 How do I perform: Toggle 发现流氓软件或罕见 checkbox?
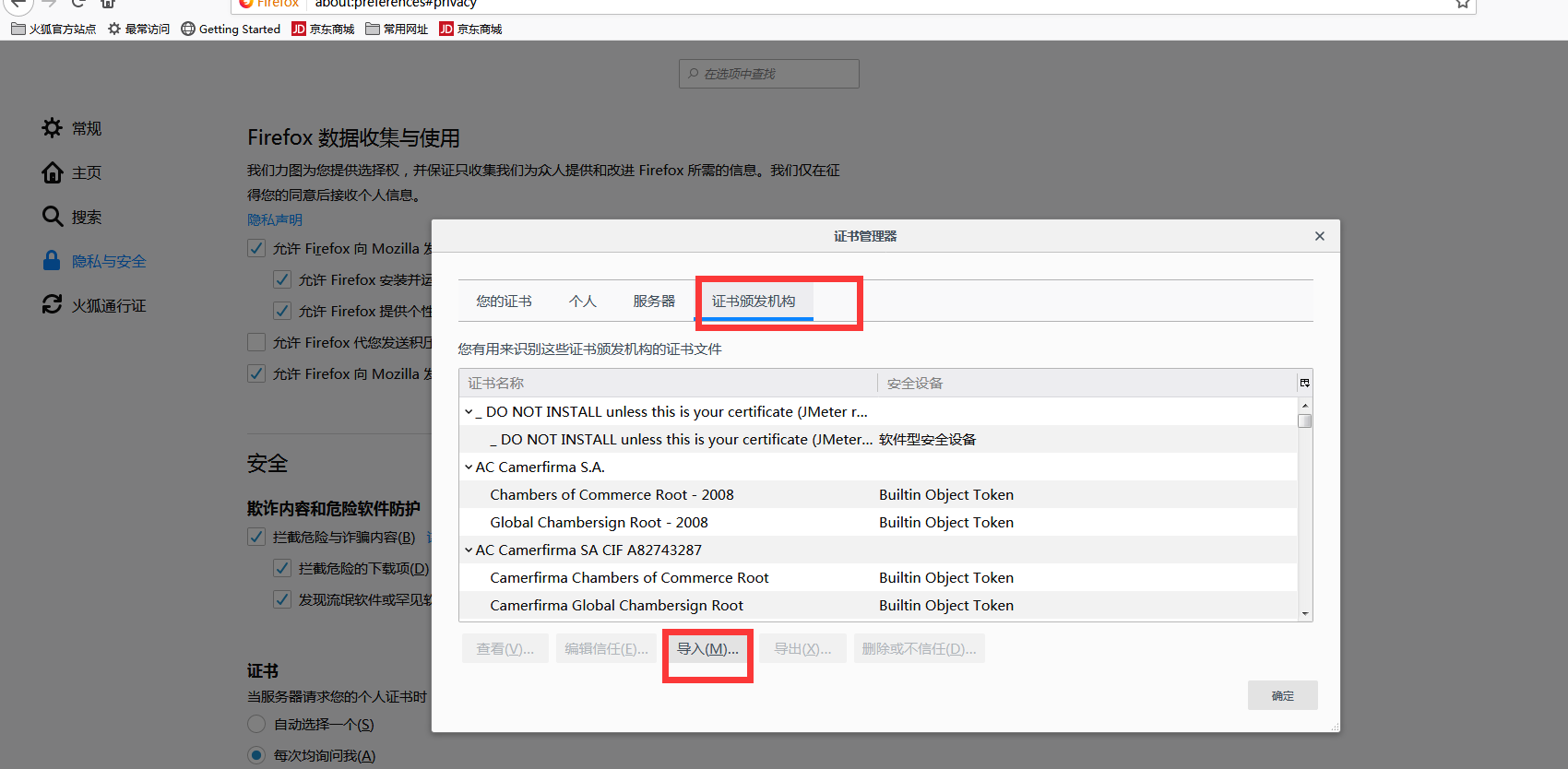(x=282, y=599)
